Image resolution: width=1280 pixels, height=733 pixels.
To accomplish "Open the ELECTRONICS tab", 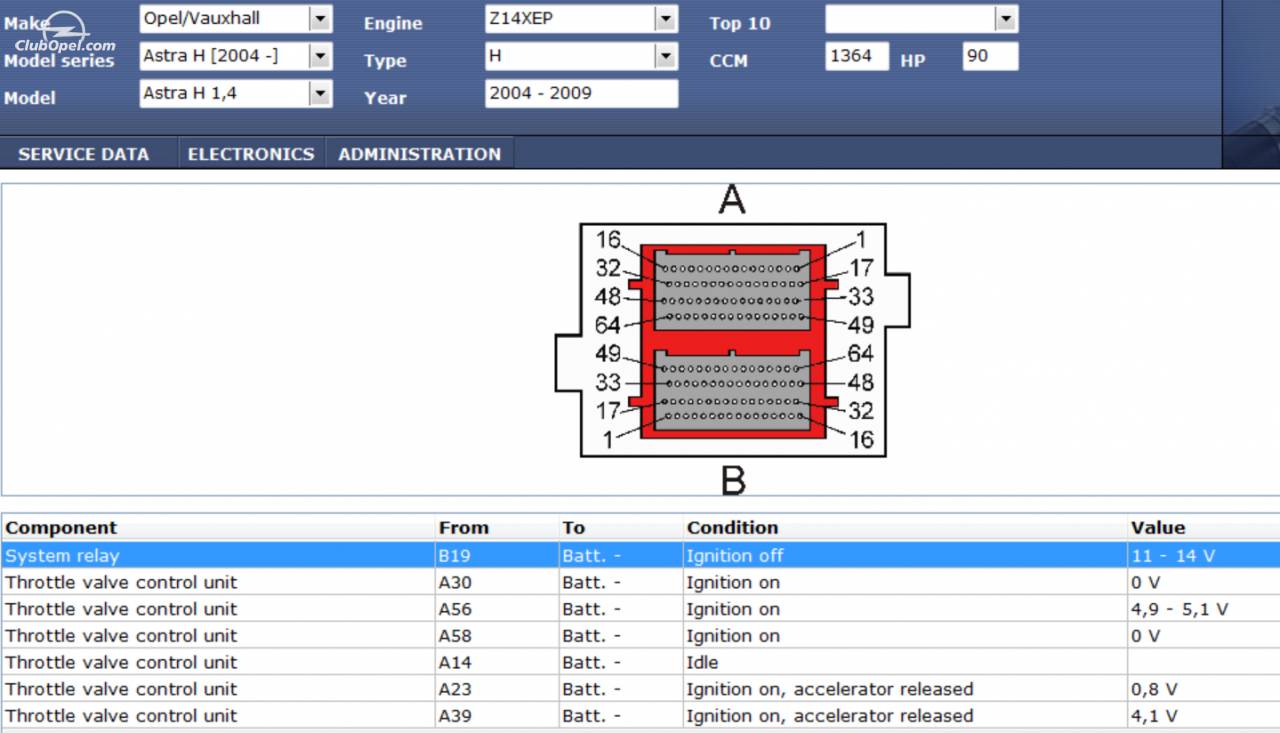I will coord(251,154).
